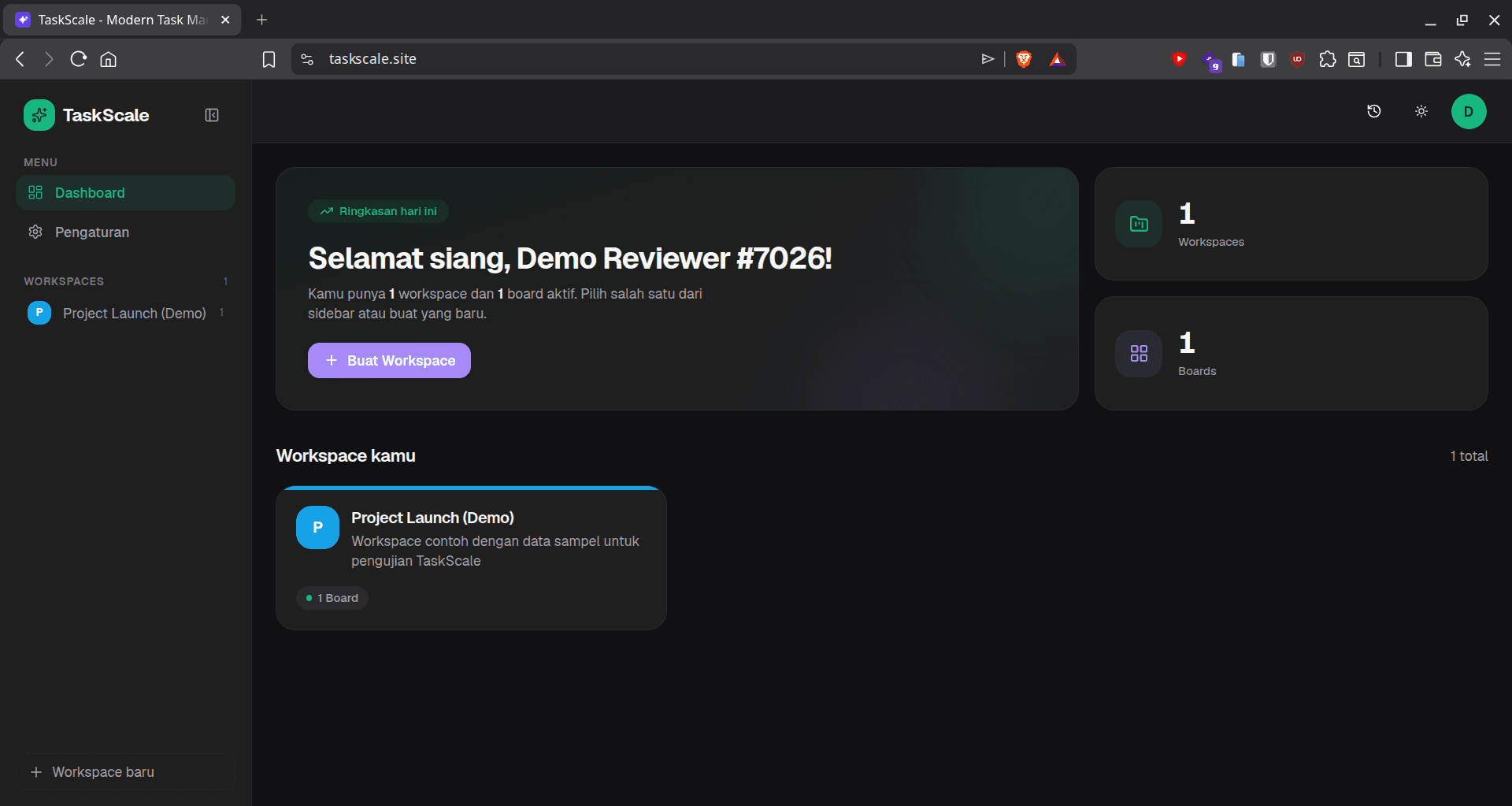
Task: Collapse the sidebar with the panel toggle icon
Action: [x=212, y=115]
